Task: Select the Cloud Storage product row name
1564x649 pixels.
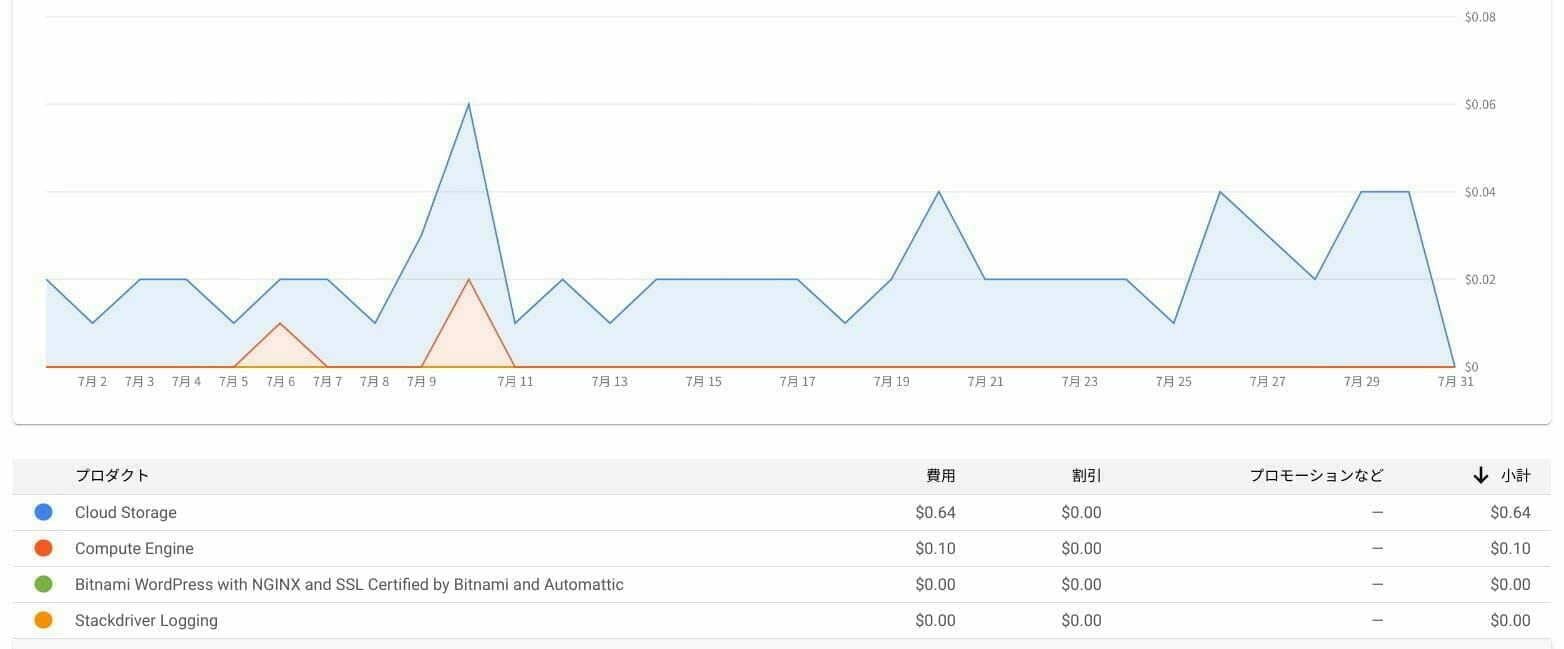Action: point(126,512)
